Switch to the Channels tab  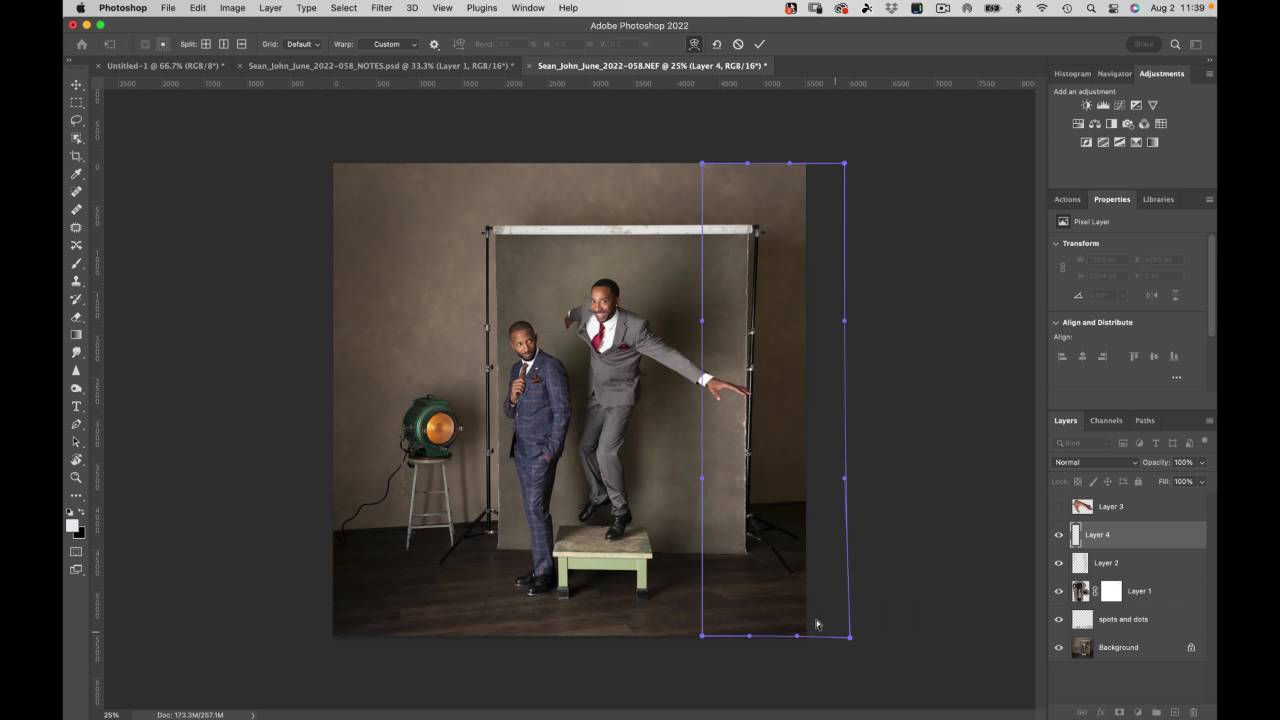[x=1105, y=420]
